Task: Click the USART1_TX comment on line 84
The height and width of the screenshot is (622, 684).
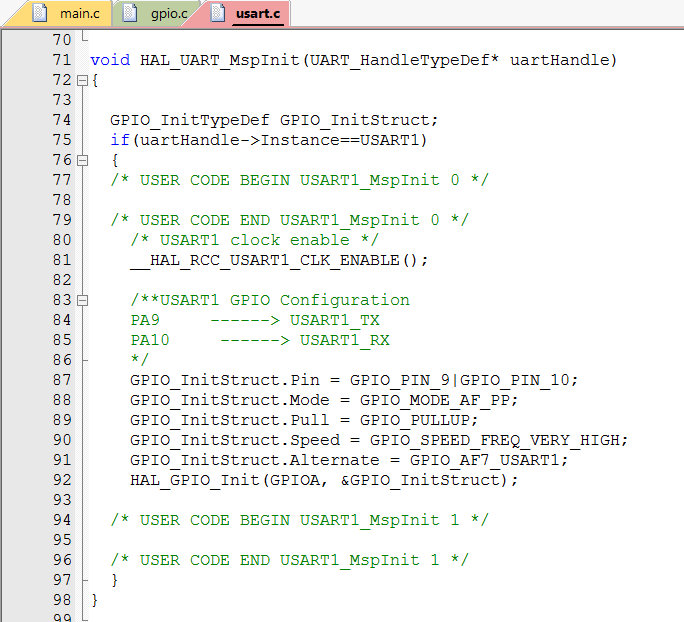Action: (x=335, y=321)
